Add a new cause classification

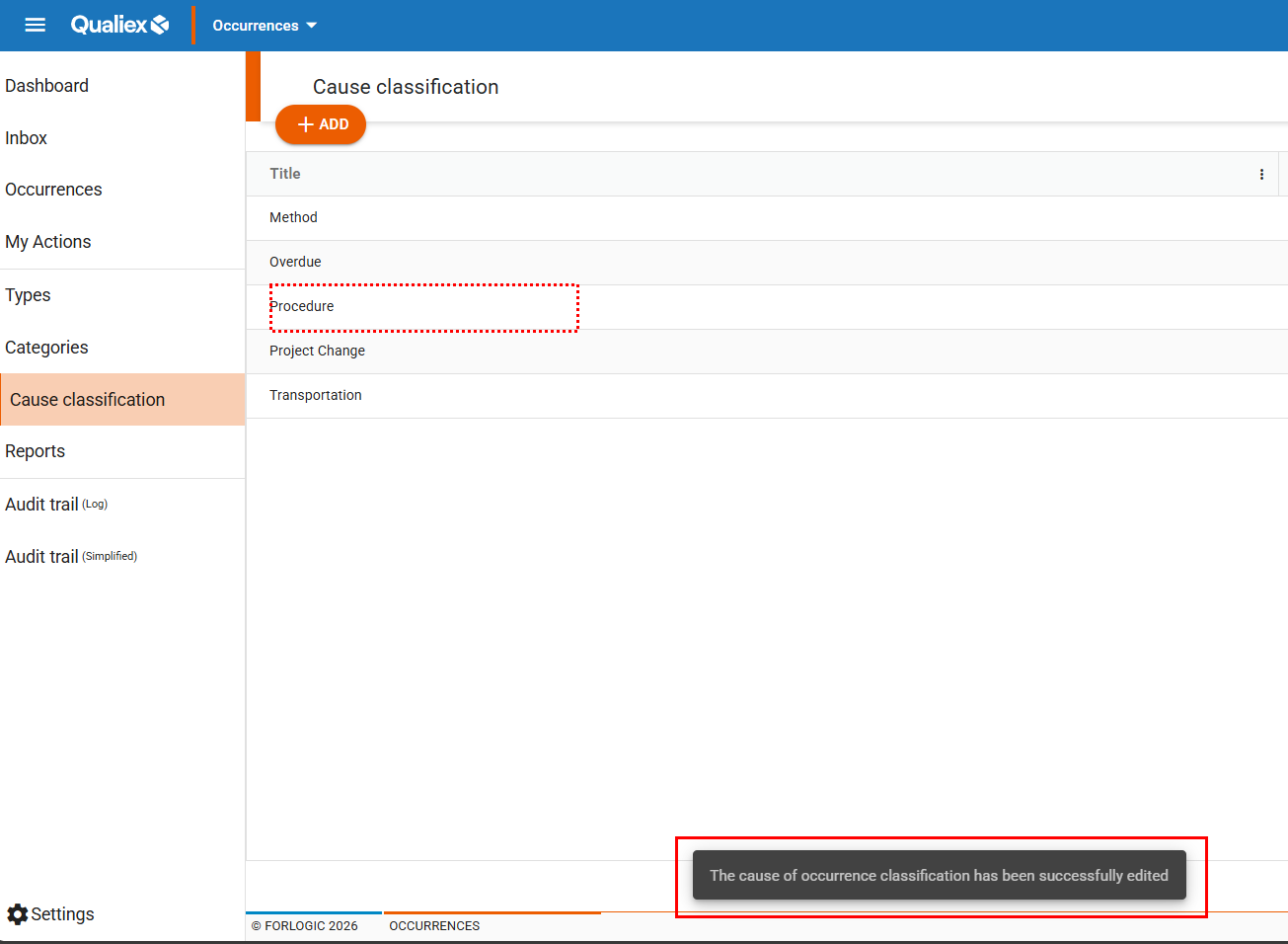(321, 124)
